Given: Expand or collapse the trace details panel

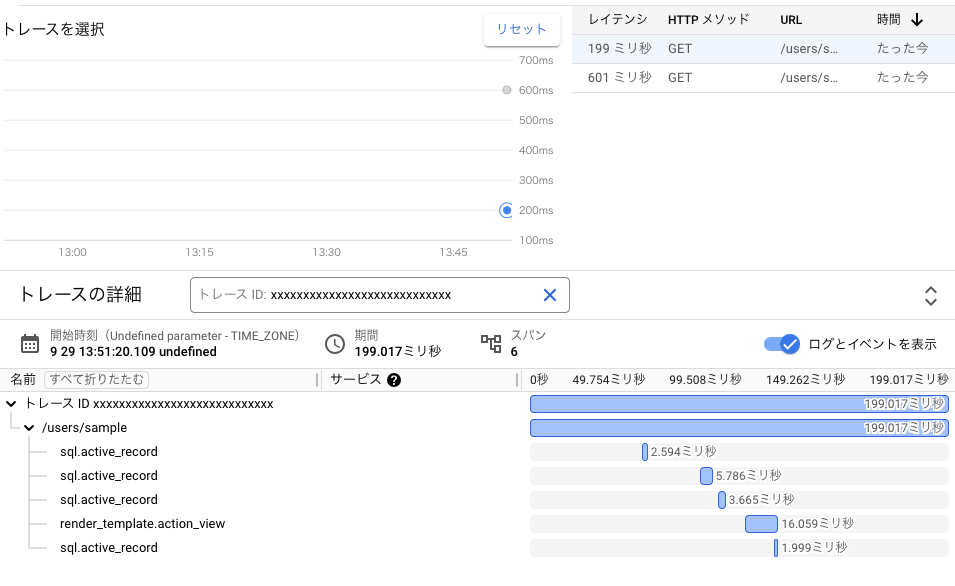Looking at the screenshot, I should click(x=930, y=295).
